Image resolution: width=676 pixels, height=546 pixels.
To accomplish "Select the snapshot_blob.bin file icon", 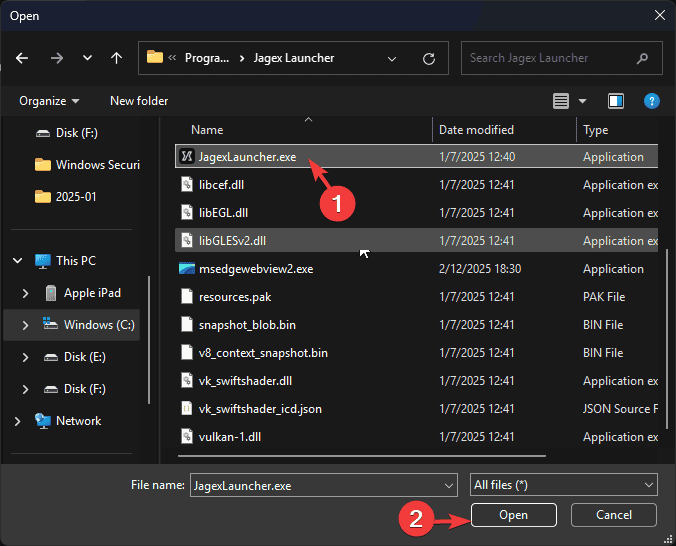I will 187,324.
